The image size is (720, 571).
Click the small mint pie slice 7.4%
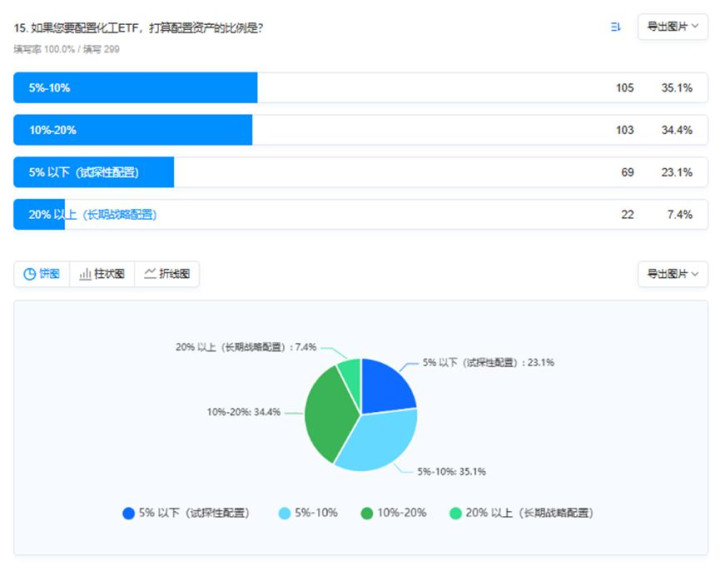(351, 379)
